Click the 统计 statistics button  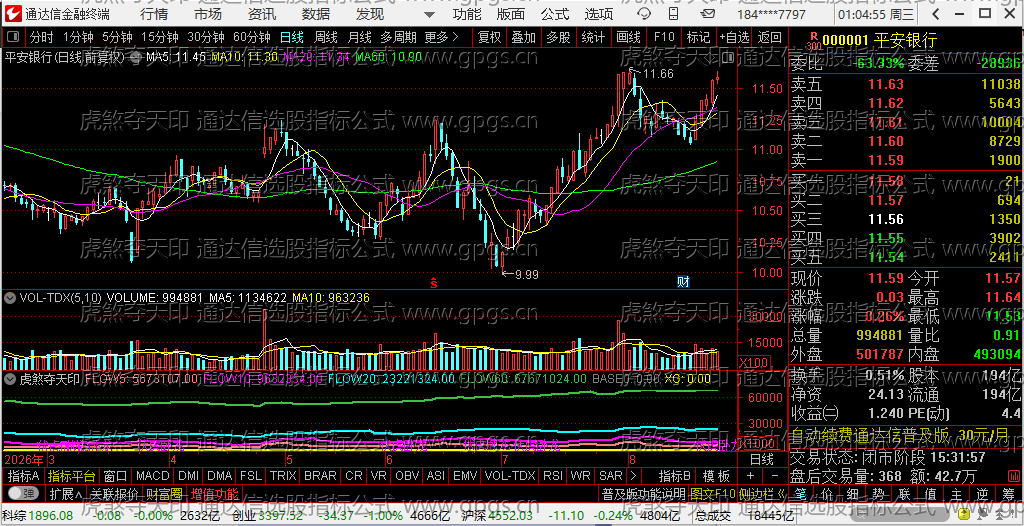(x=593, y=37)
